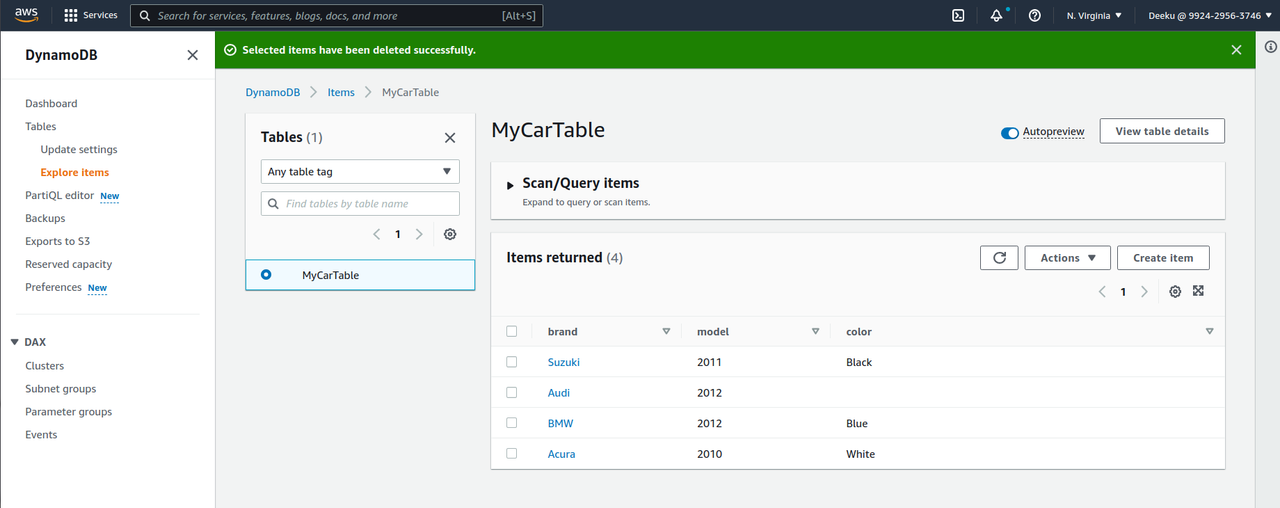Open the Actions dropdown menu
This screenshot has height=508, width=1280.
[x=1068, y=258]
